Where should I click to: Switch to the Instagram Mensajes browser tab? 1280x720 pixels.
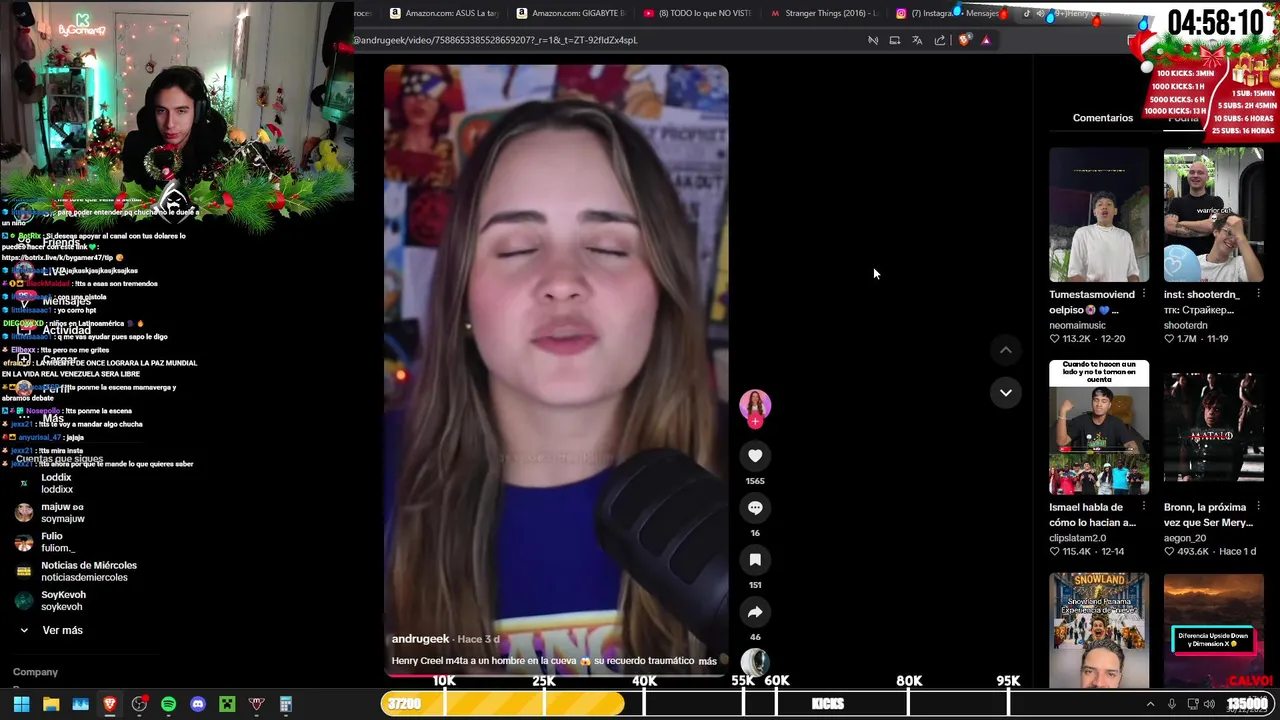(x=950, y=13)
